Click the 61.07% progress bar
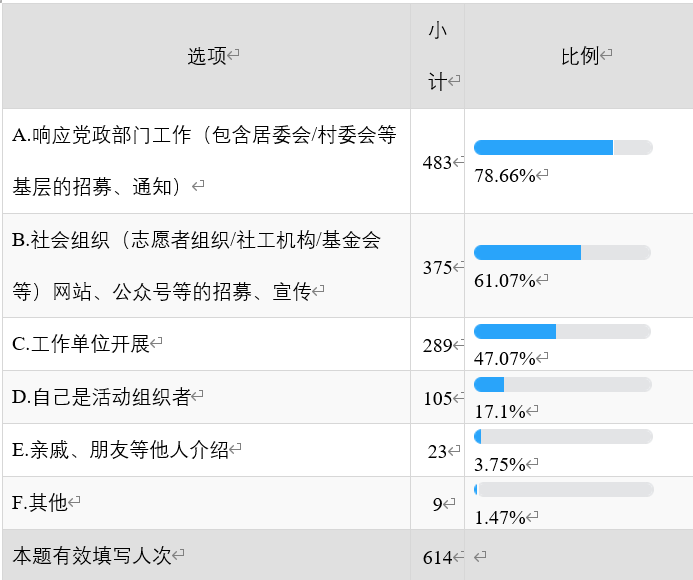Screen dimensions: 693x580 563,253
